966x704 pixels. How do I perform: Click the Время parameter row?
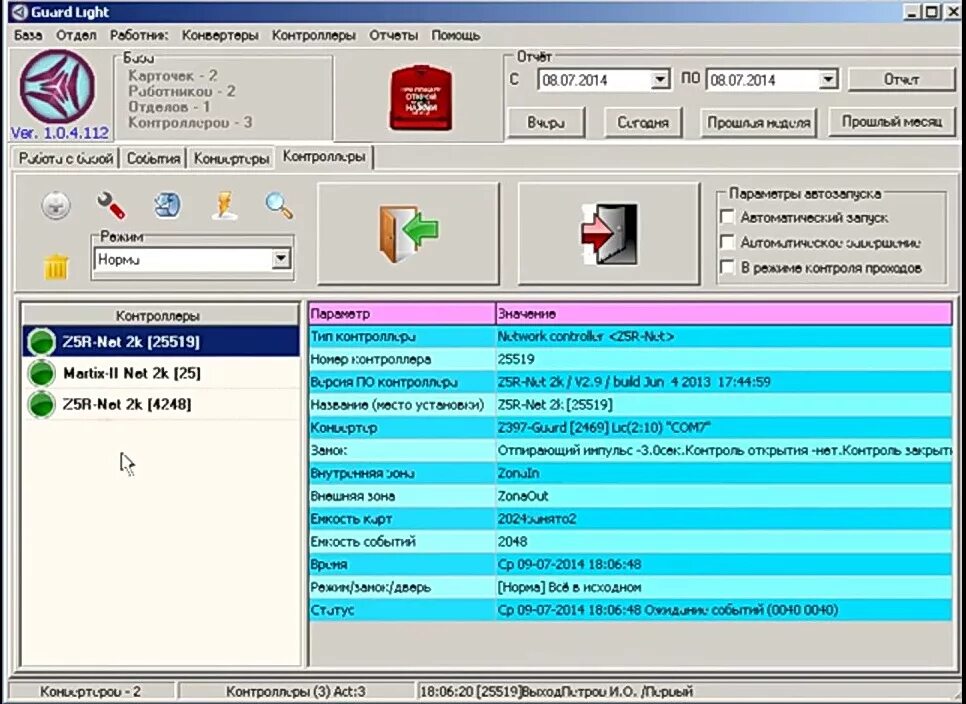(630, 564)
